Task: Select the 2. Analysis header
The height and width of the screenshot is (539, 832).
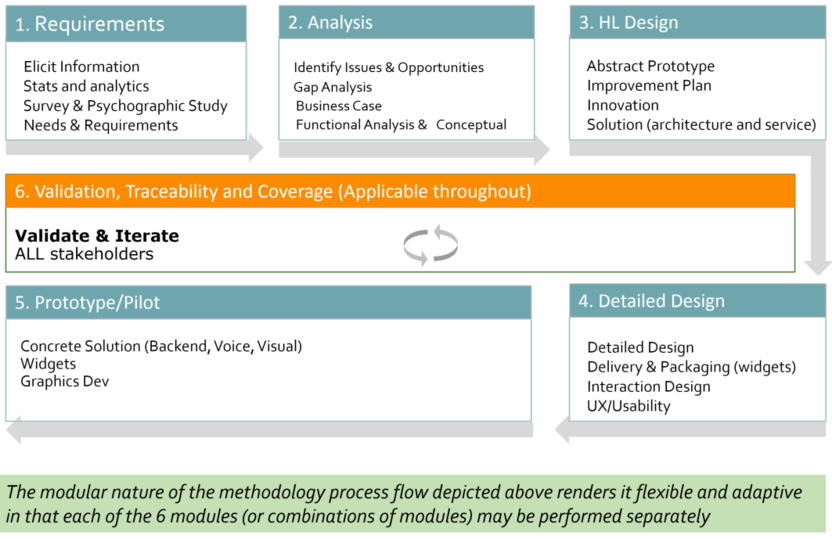Action: click(406, 22)
